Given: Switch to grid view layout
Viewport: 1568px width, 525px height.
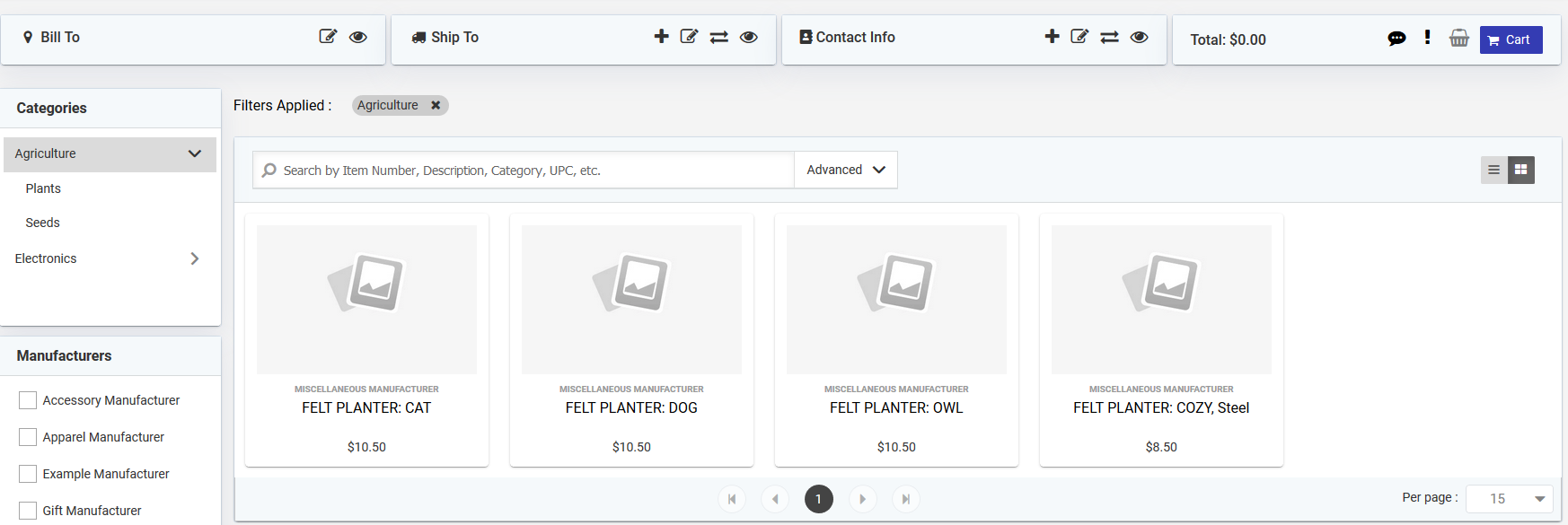Looking at the screenshot, I should (1521, 170).
